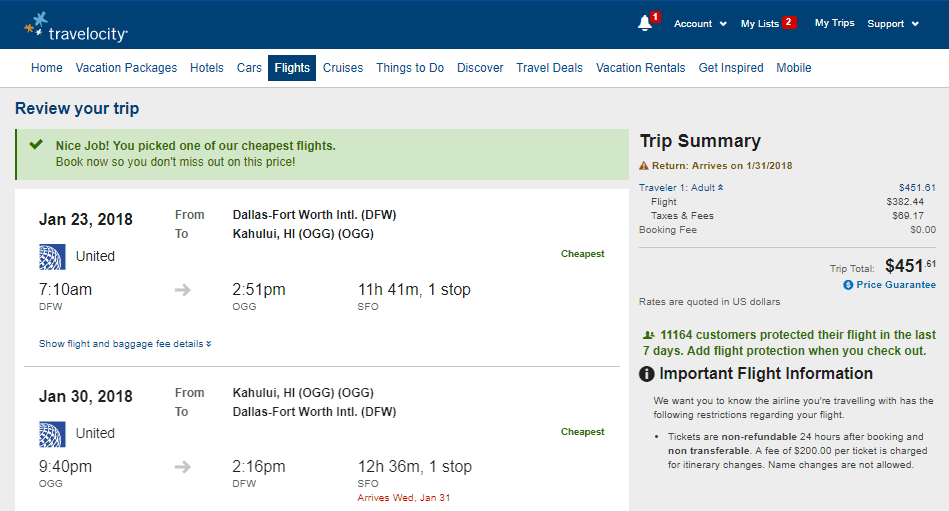The image size is (949, 511).
Task: Open the Cruises tab
Action: point(343,68)
